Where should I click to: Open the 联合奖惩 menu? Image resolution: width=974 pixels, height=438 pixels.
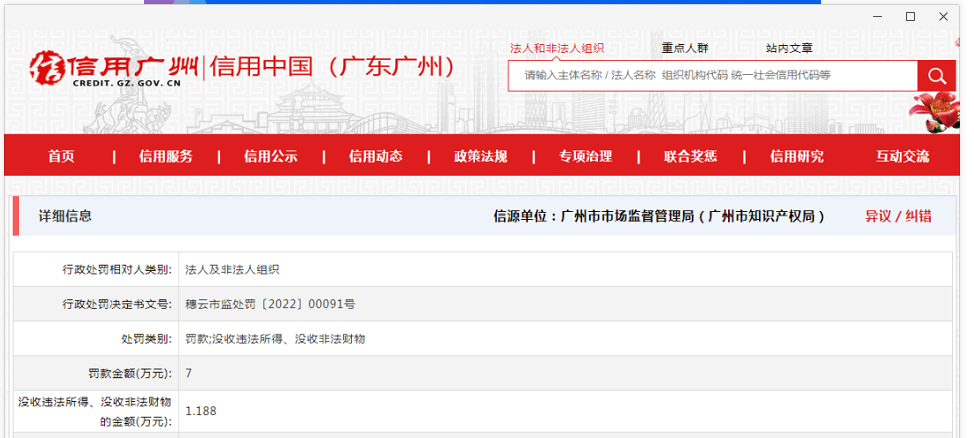pos(691,156)
